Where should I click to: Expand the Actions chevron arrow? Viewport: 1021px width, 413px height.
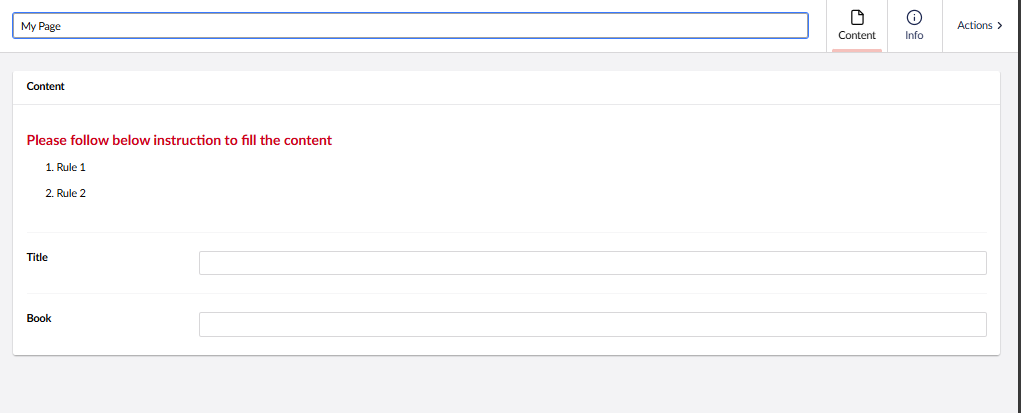1000,26
